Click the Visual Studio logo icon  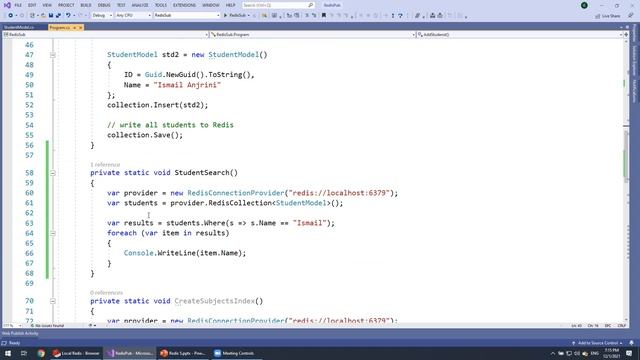[x=7, y=5]
